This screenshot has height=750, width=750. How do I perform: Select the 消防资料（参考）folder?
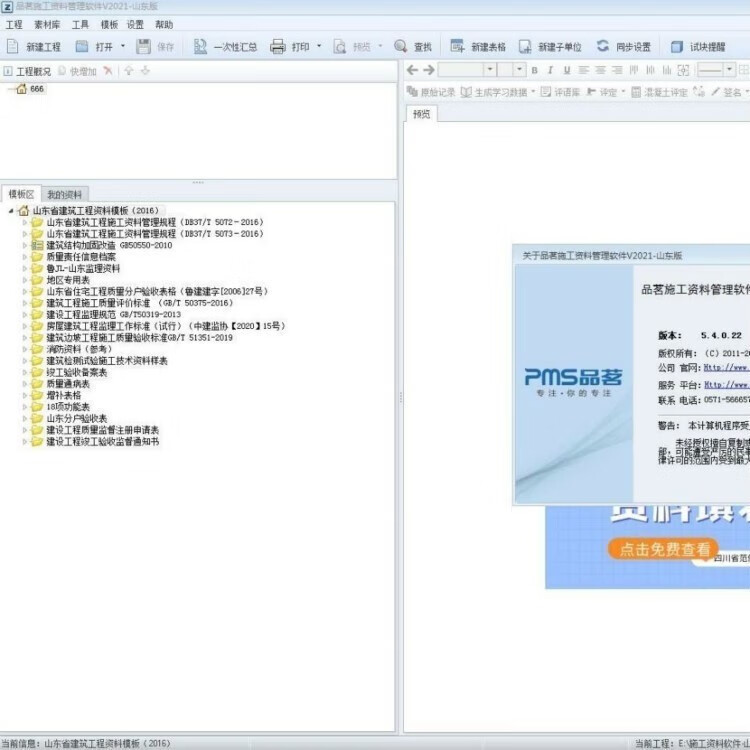point(79,349)
